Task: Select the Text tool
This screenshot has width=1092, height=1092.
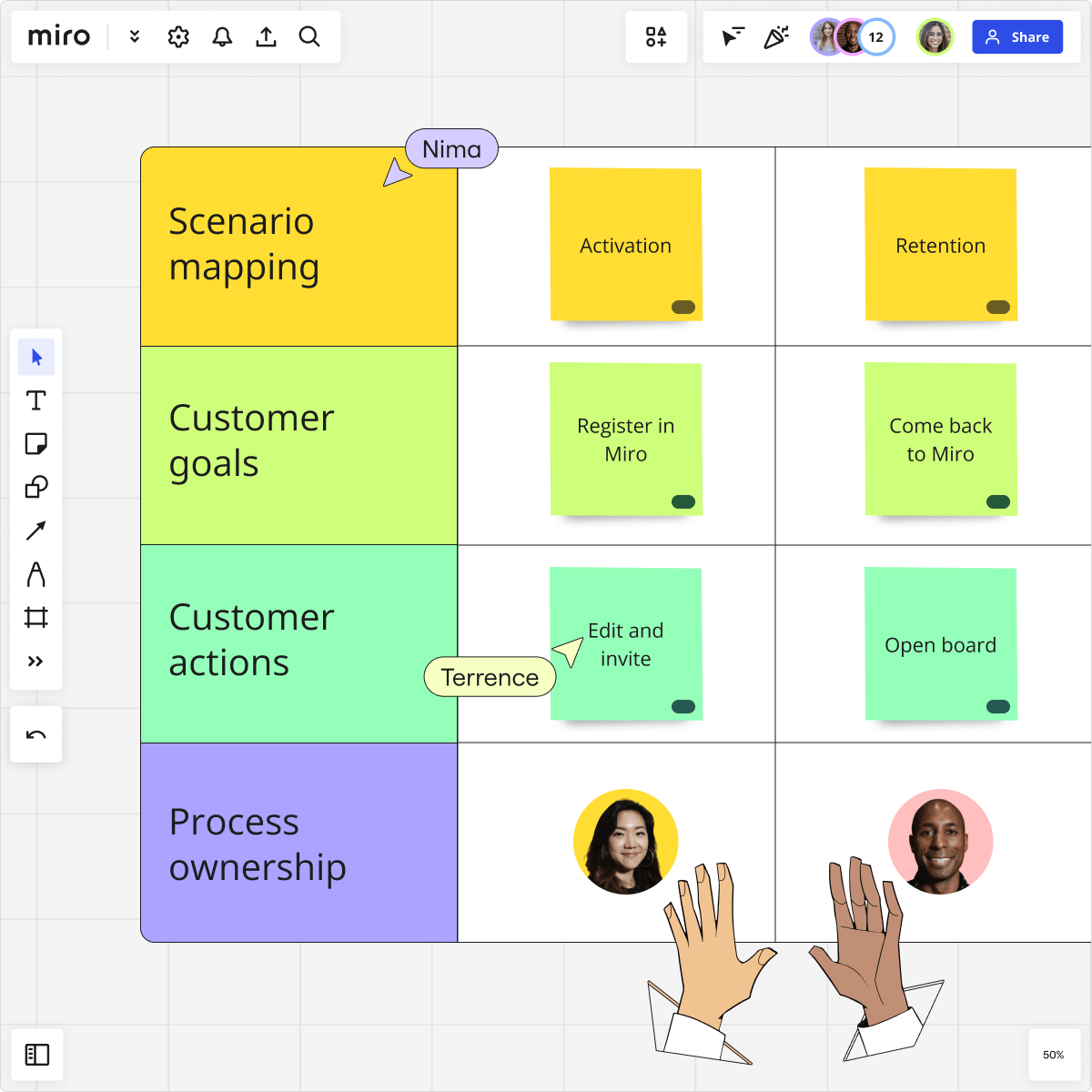Action: [36, 400]
